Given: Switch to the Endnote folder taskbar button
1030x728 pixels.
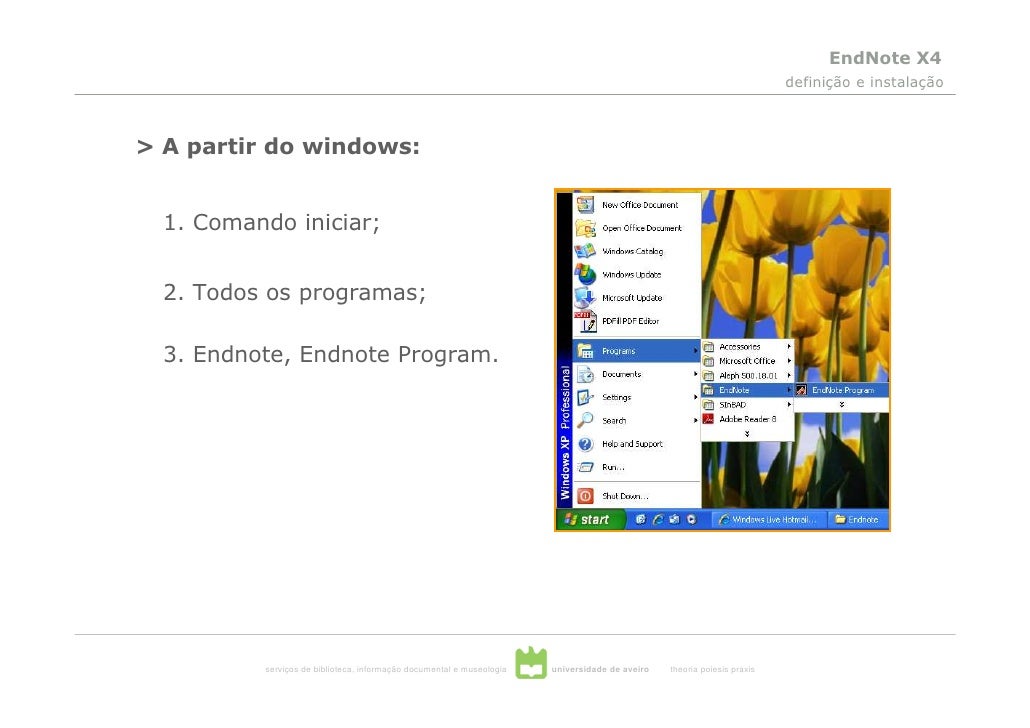Looking at the screenshot, I should tap(858, 520).
